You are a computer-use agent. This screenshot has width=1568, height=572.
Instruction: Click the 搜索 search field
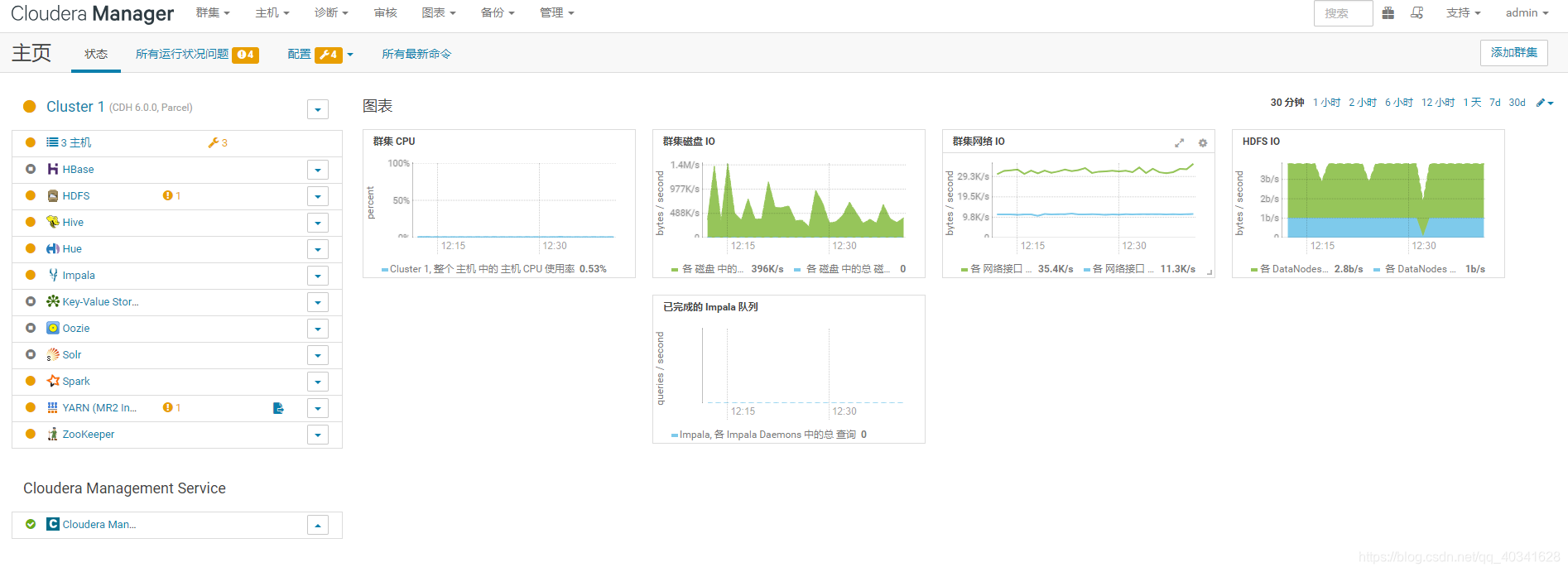click(1343, 13)
